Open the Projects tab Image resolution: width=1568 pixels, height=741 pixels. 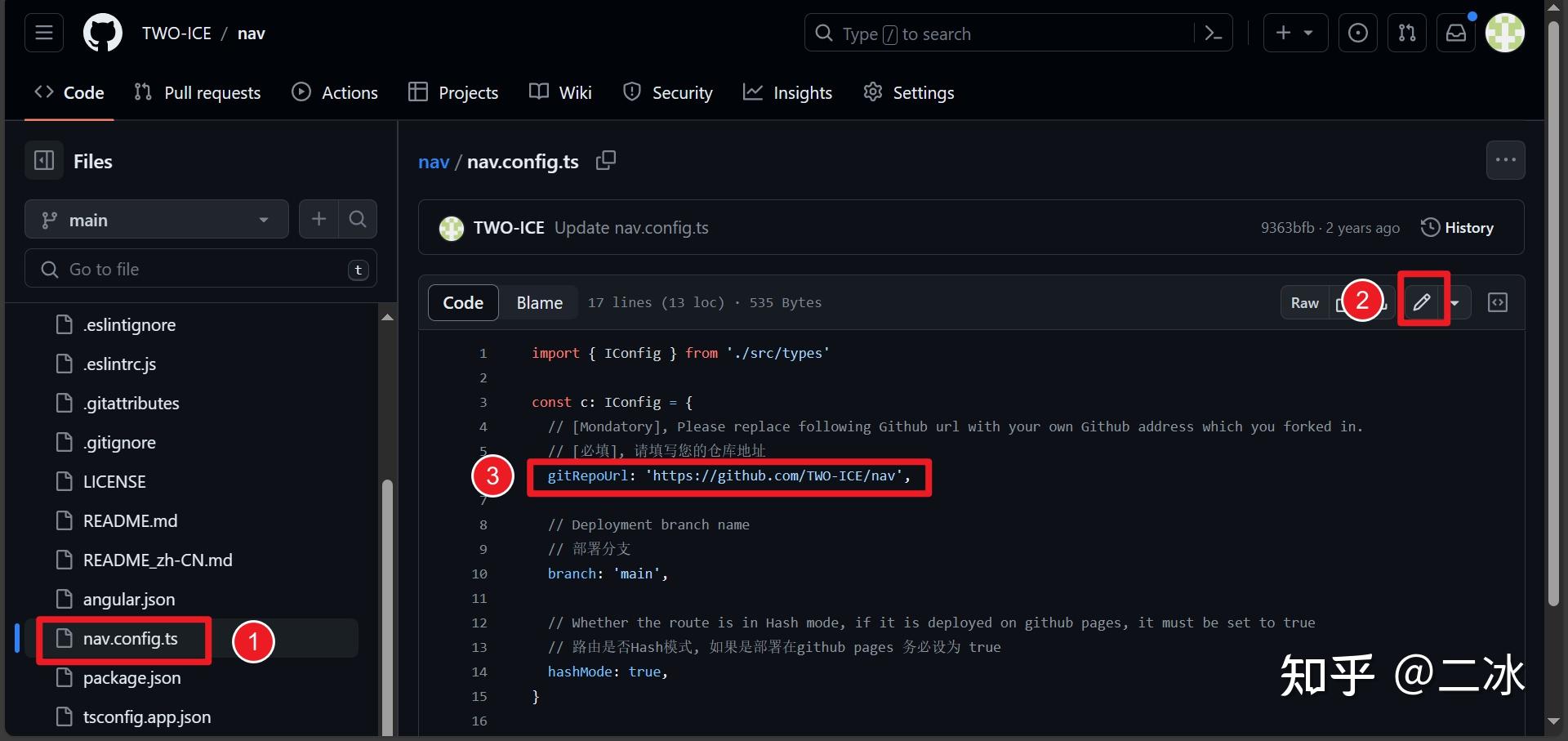(x=453, y=92)
